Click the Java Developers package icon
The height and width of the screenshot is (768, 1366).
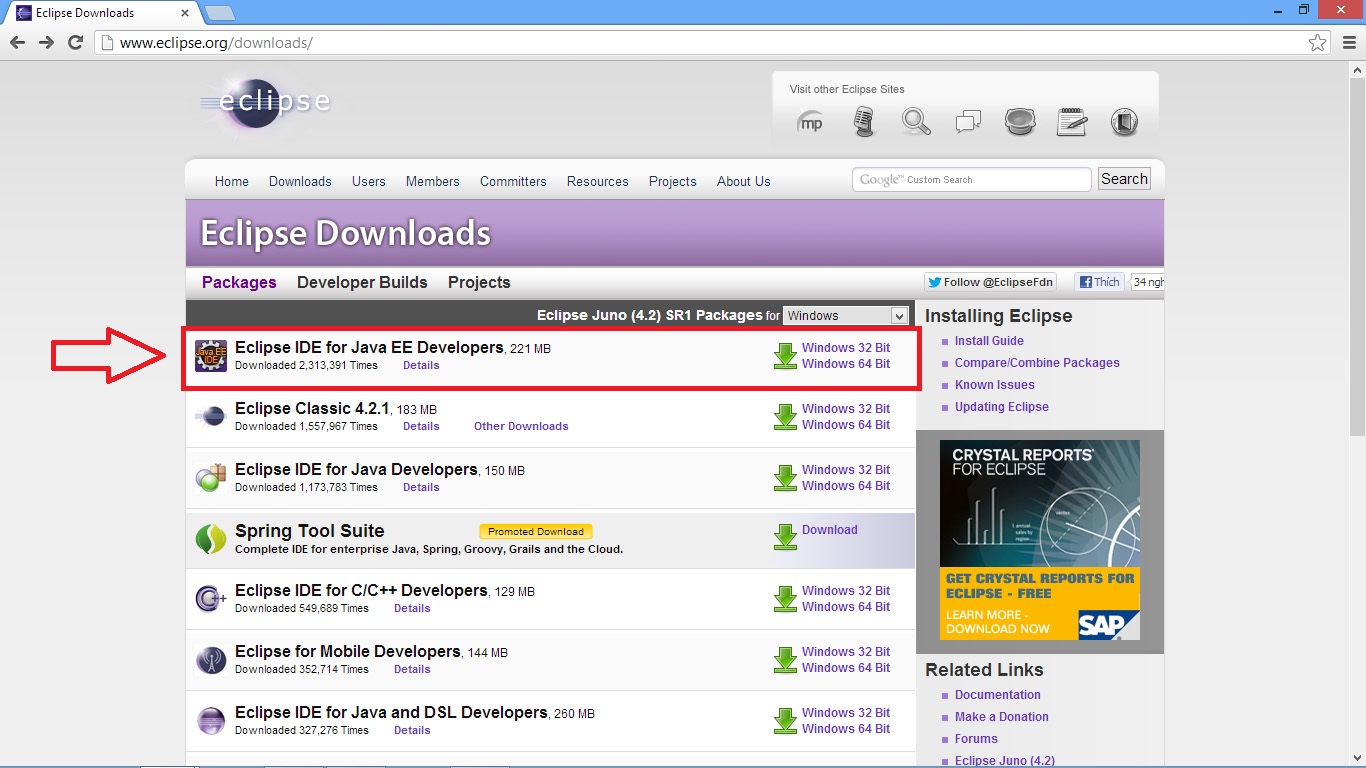(x=210, y=478)
